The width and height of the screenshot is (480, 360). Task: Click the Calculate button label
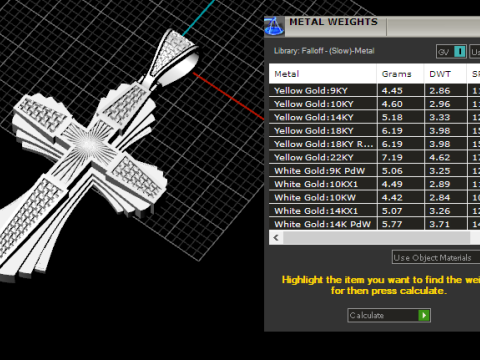(x=367, y=315)
